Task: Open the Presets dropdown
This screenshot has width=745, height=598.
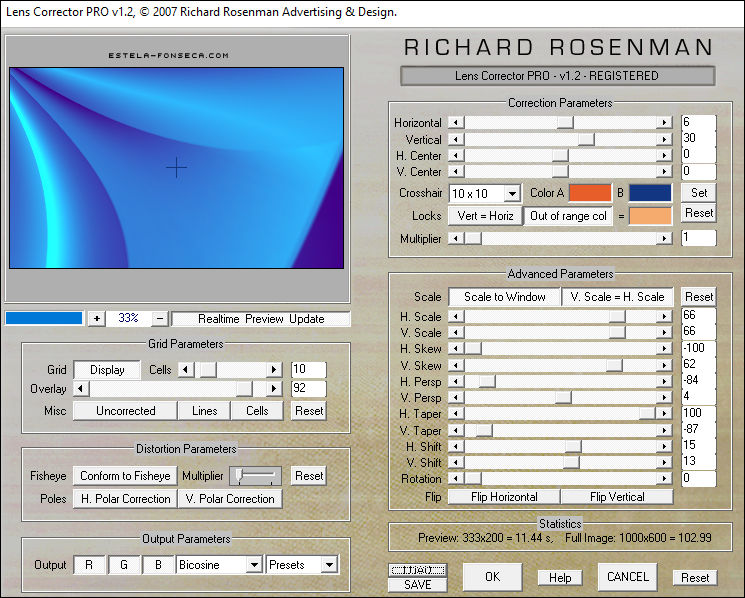Action: [329, 565]
